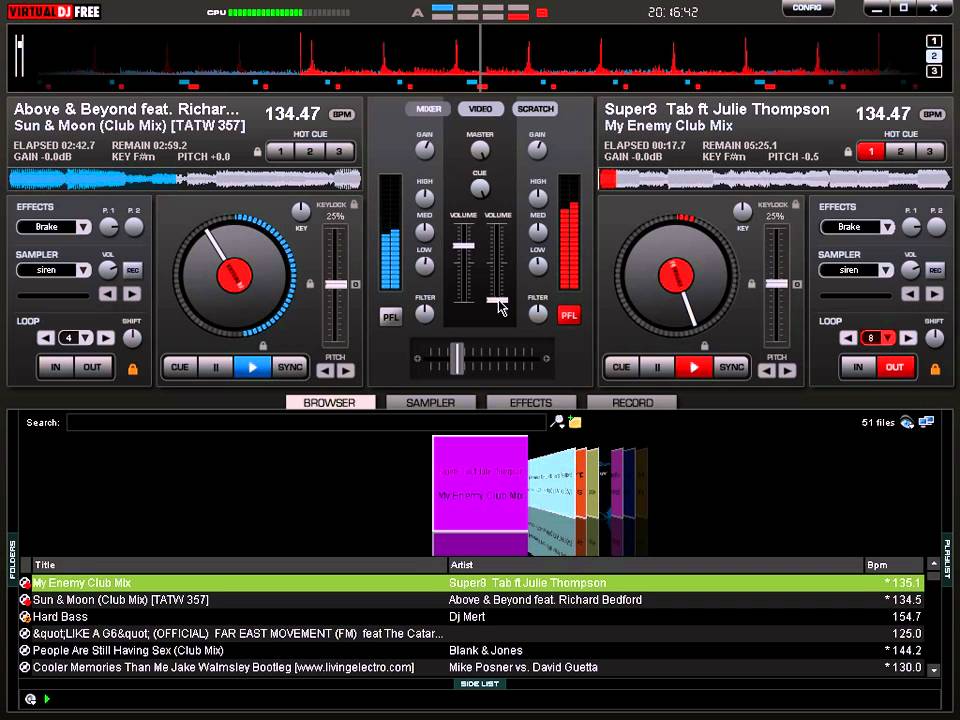Switch to the SCRATCH panel
The image size is (960, 720).
[534, 109]
